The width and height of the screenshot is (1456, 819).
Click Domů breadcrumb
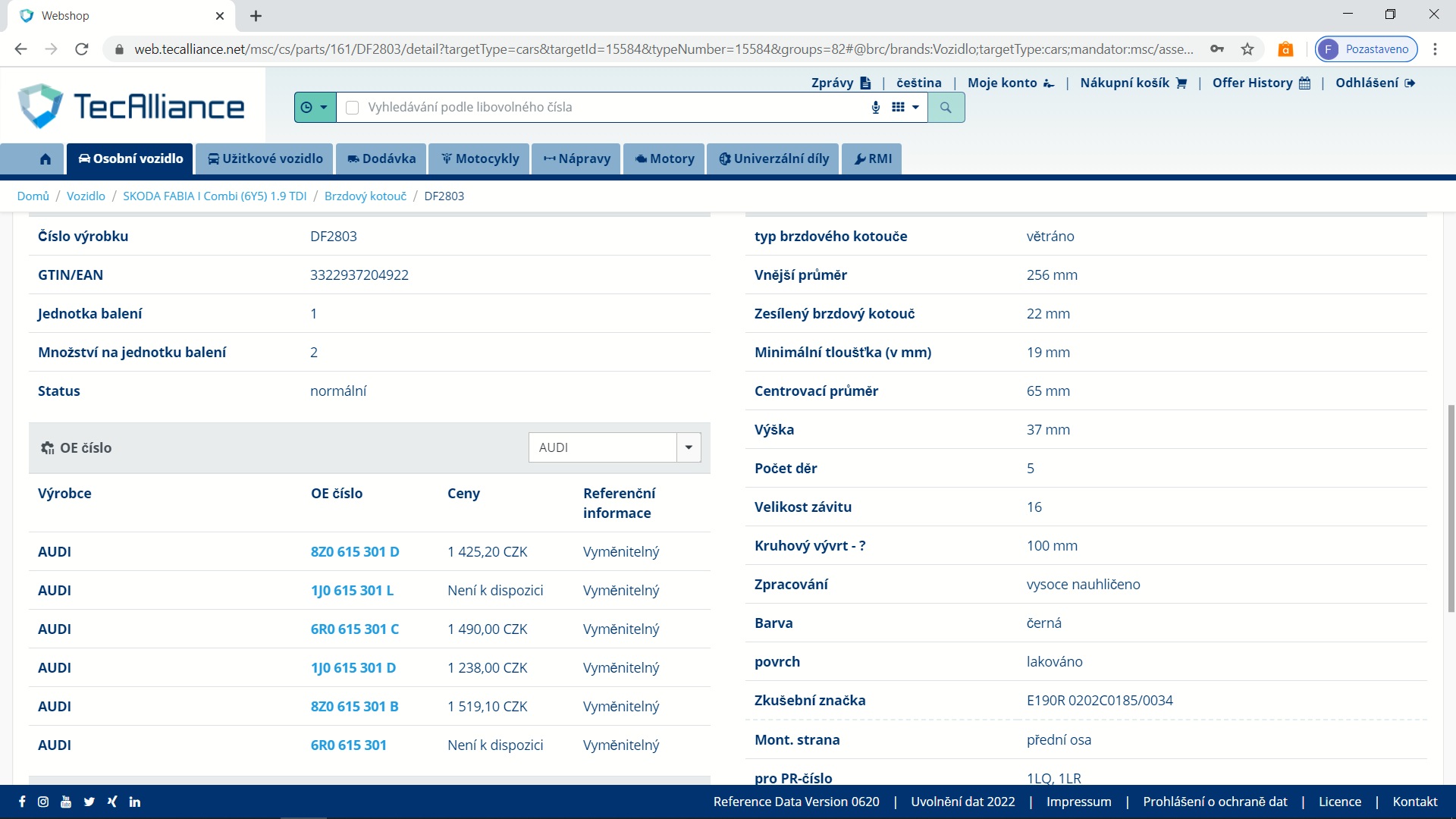tap(33, 196)
